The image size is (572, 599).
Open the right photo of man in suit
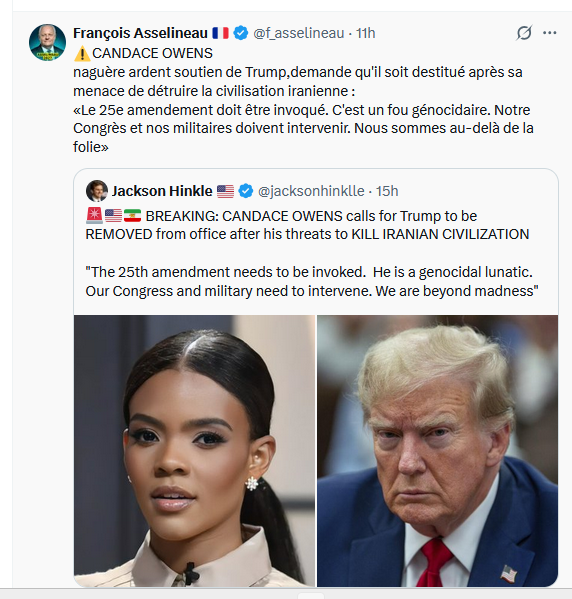click(438, 451)
